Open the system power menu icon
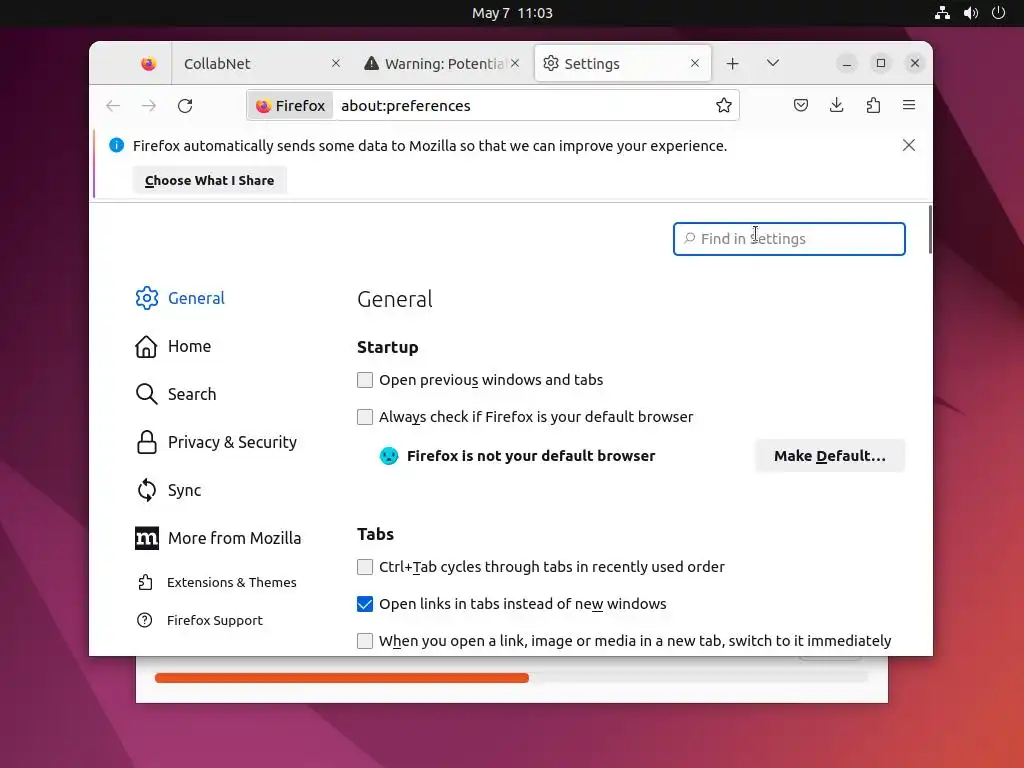 (998, 13)
